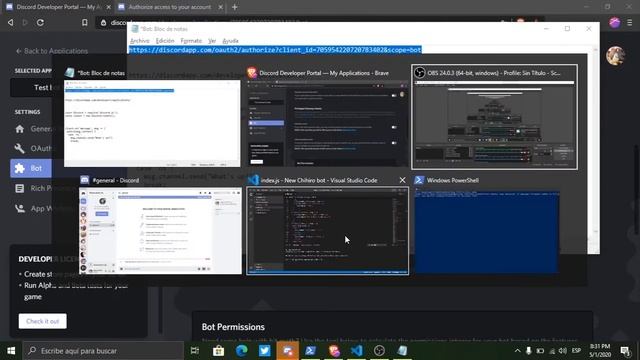Open Discord from the taskbar
This screenshot has width=640, height=360.
[x=287, y=351]
